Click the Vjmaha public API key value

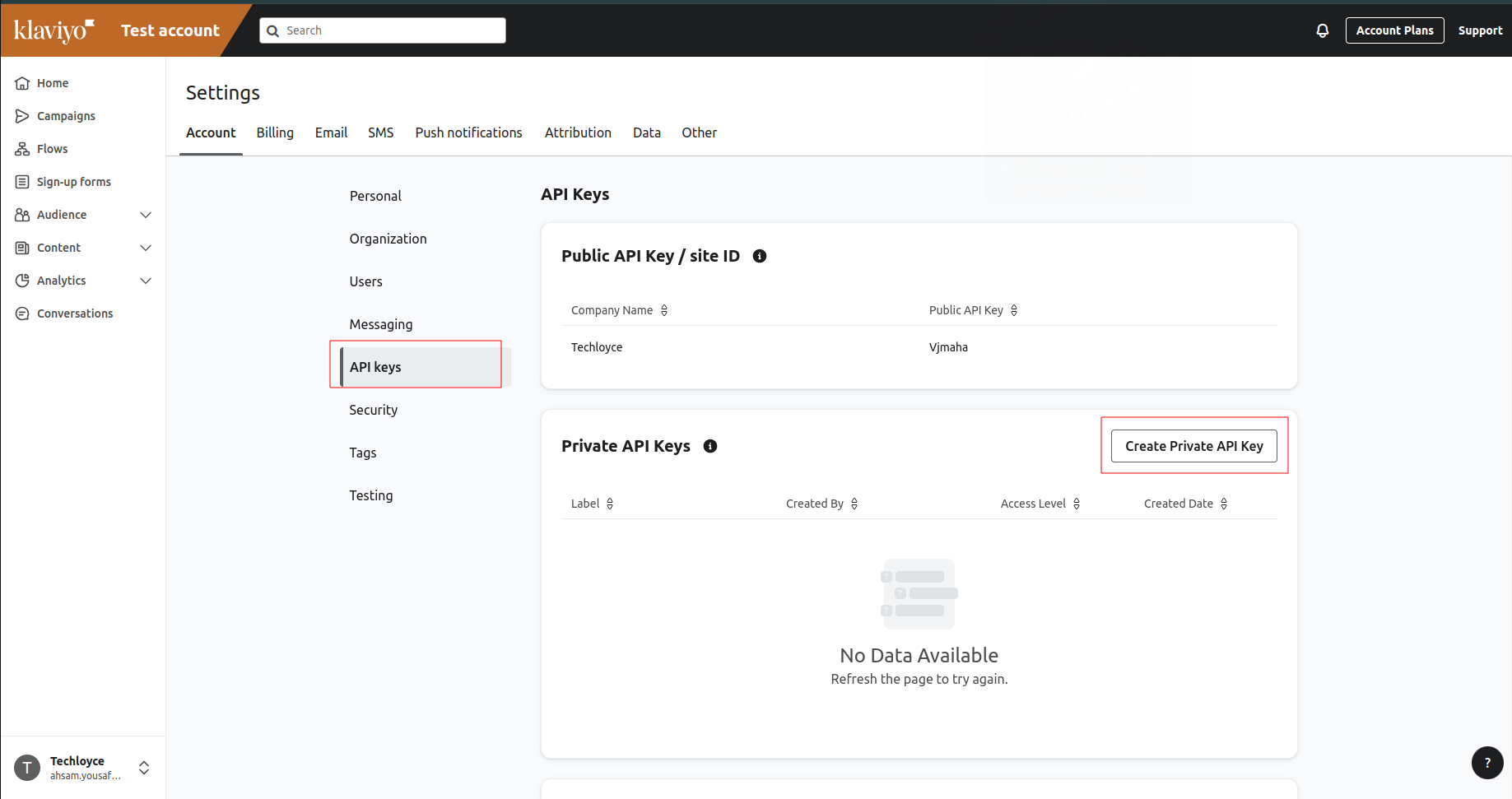click(x=948, y=347)
